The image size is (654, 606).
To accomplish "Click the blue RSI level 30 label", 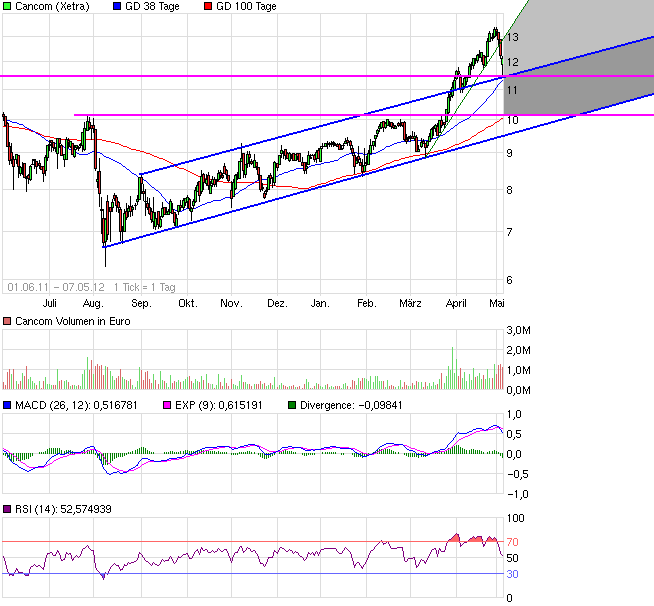I will 513,574.
